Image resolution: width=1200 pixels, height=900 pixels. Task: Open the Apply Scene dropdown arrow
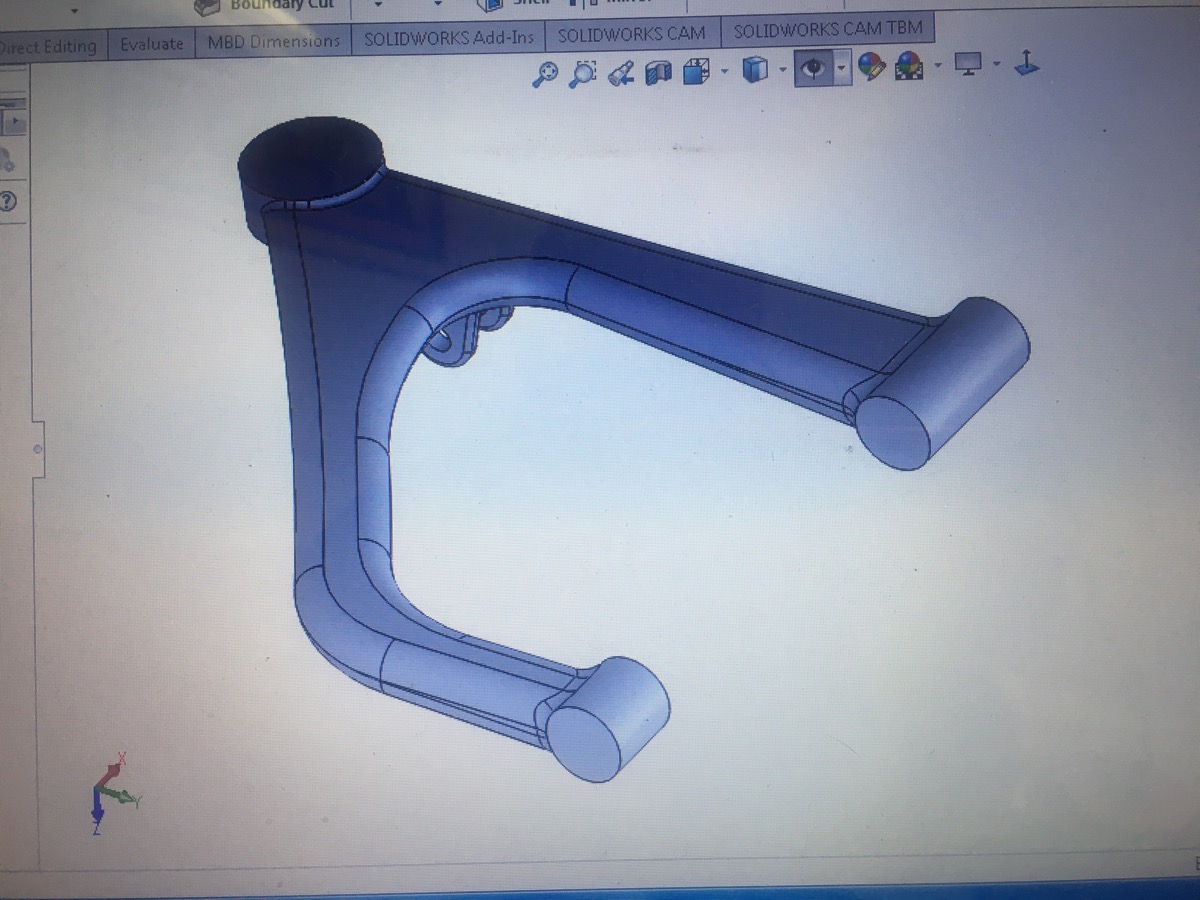click(x=938, y=68)
